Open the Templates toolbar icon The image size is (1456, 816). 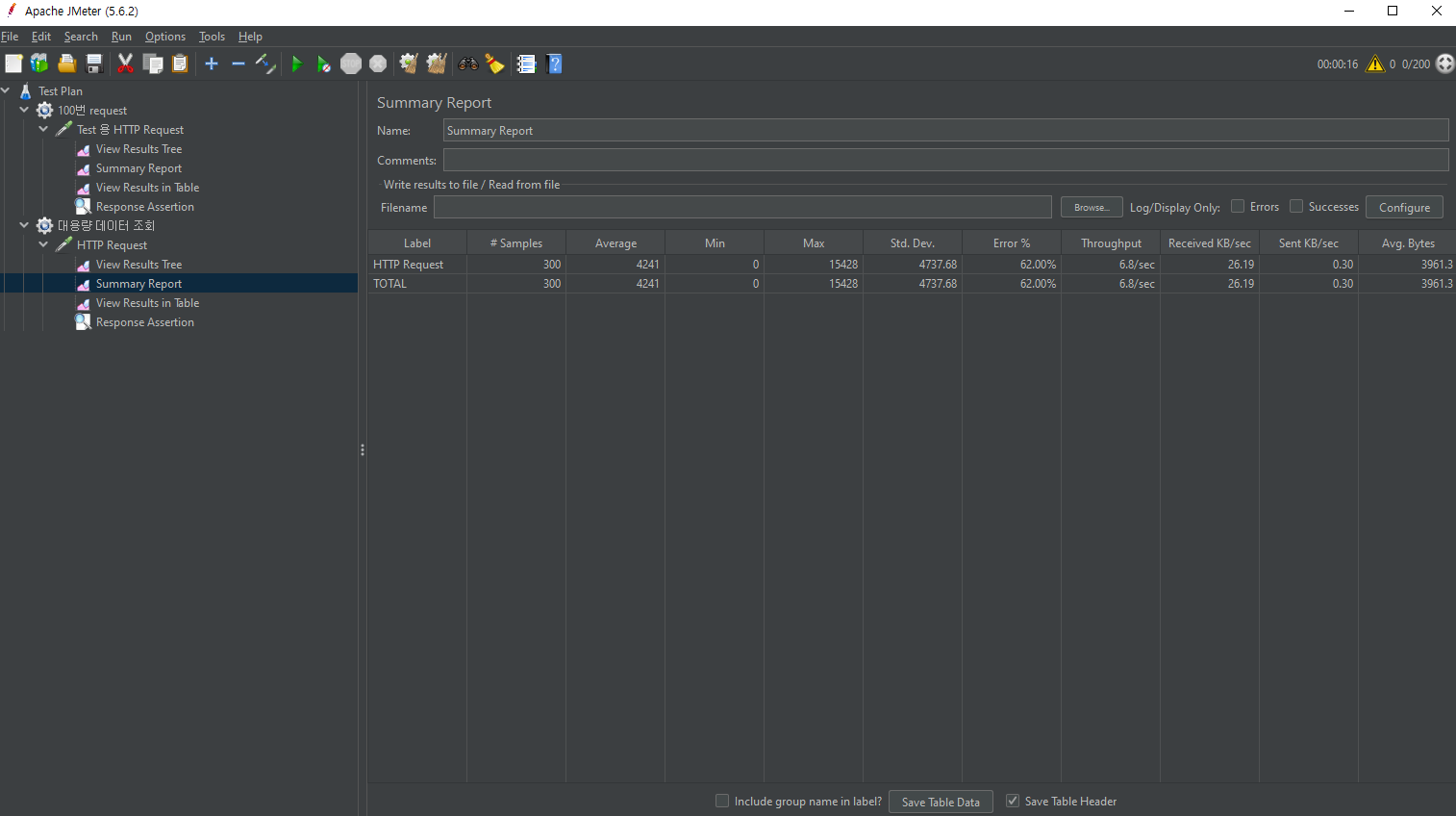(39, 64)
